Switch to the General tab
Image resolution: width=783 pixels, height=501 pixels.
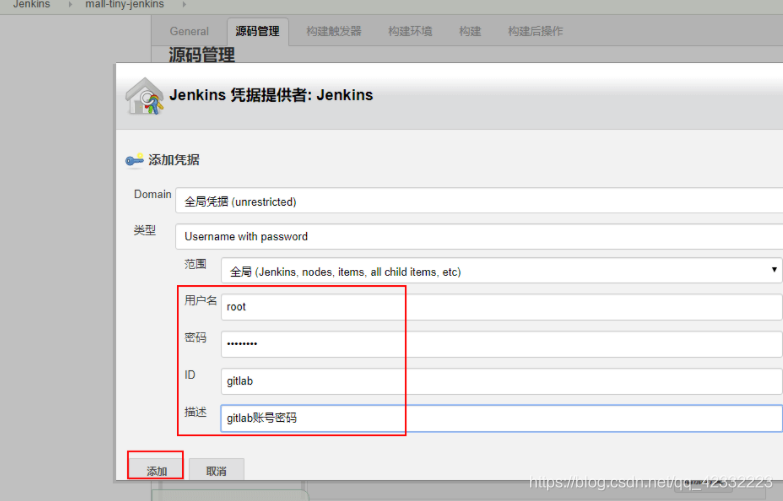tap(189, 31)
